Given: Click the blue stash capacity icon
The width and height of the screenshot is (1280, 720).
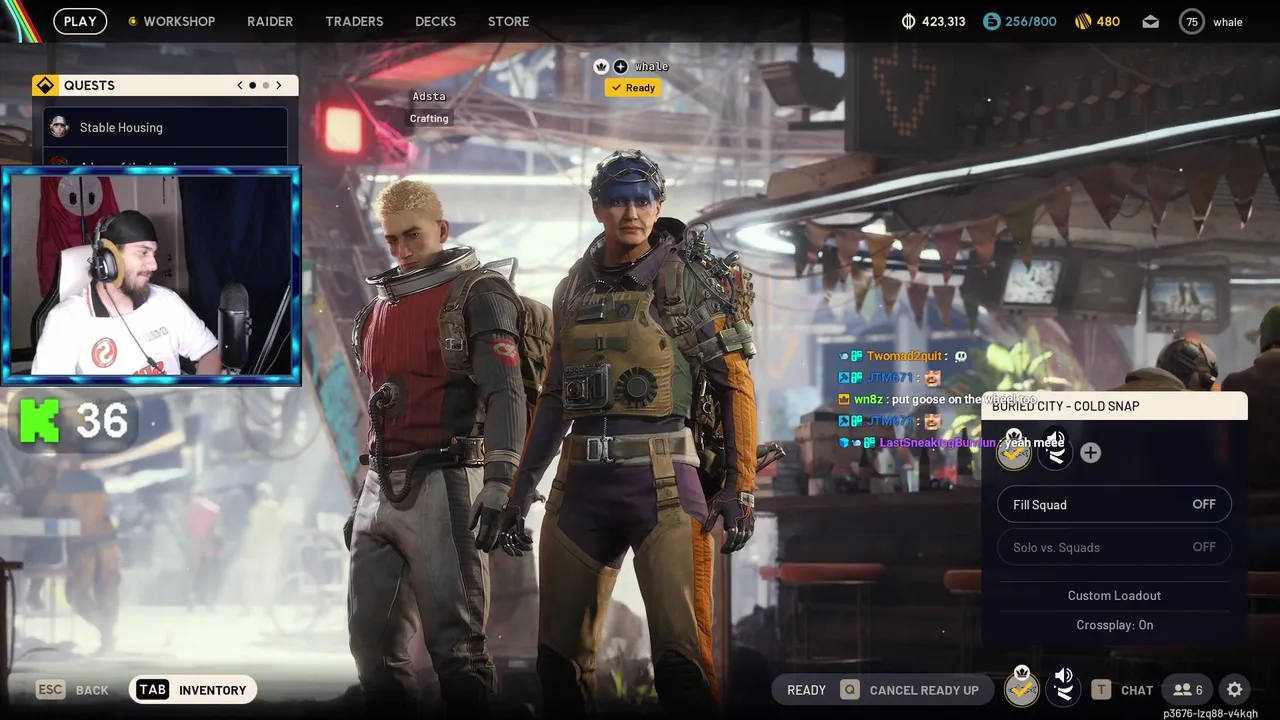Looking at the screenshot, I should click(991, 21).
